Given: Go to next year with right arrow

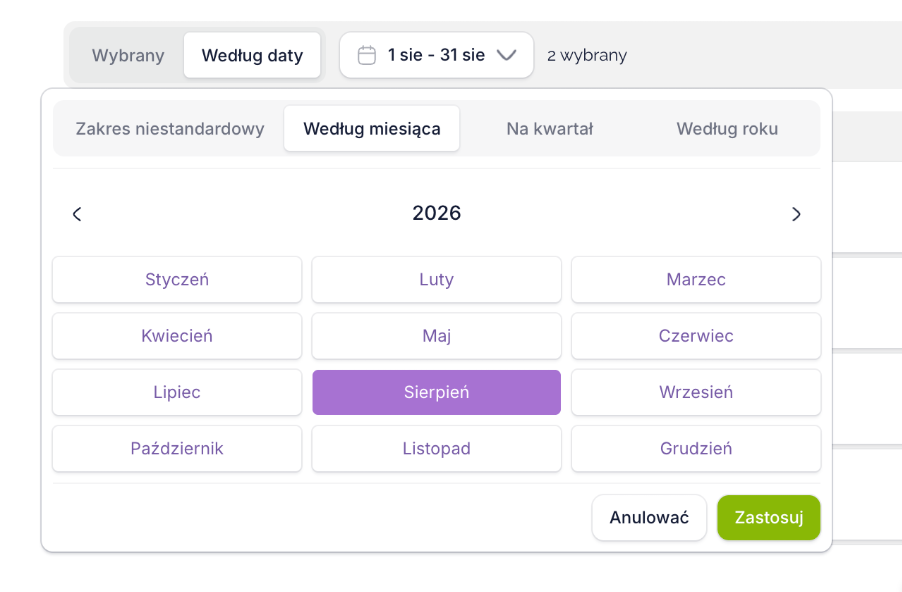Looking at the screenshot, I should (x=796, y=214).
